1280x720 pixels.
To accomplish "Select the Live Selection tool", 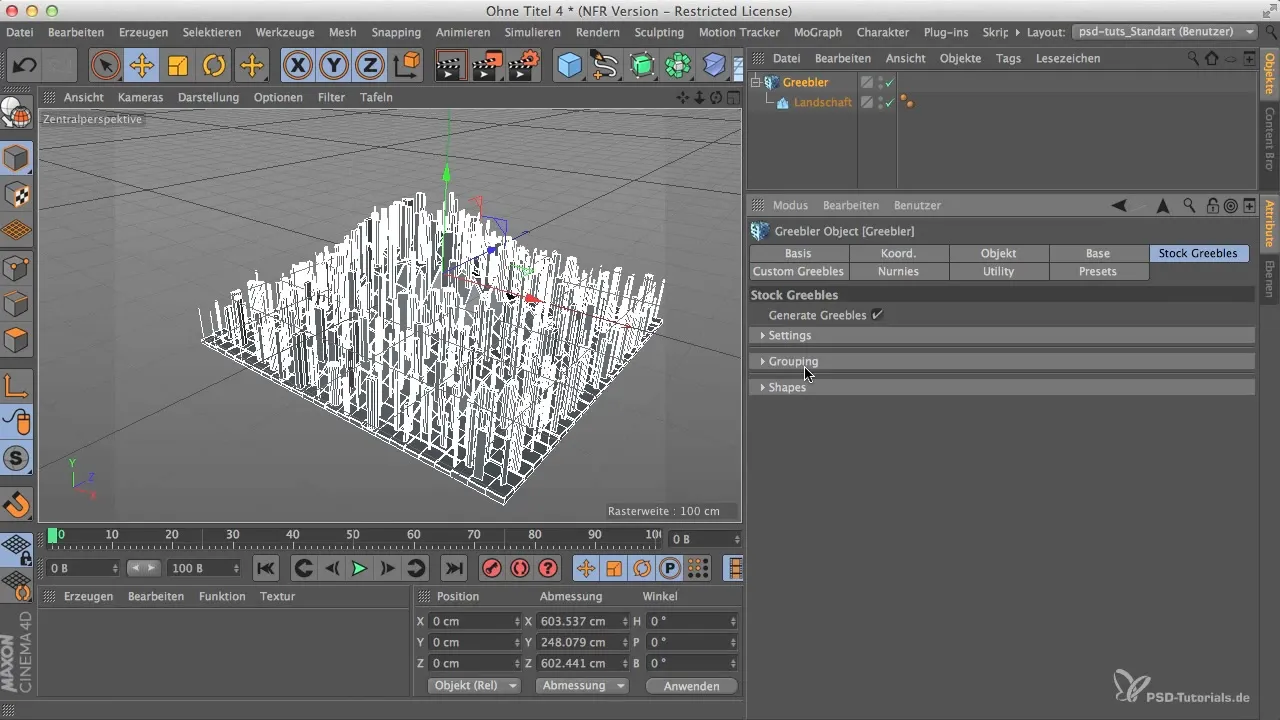I will click(105, 66).
